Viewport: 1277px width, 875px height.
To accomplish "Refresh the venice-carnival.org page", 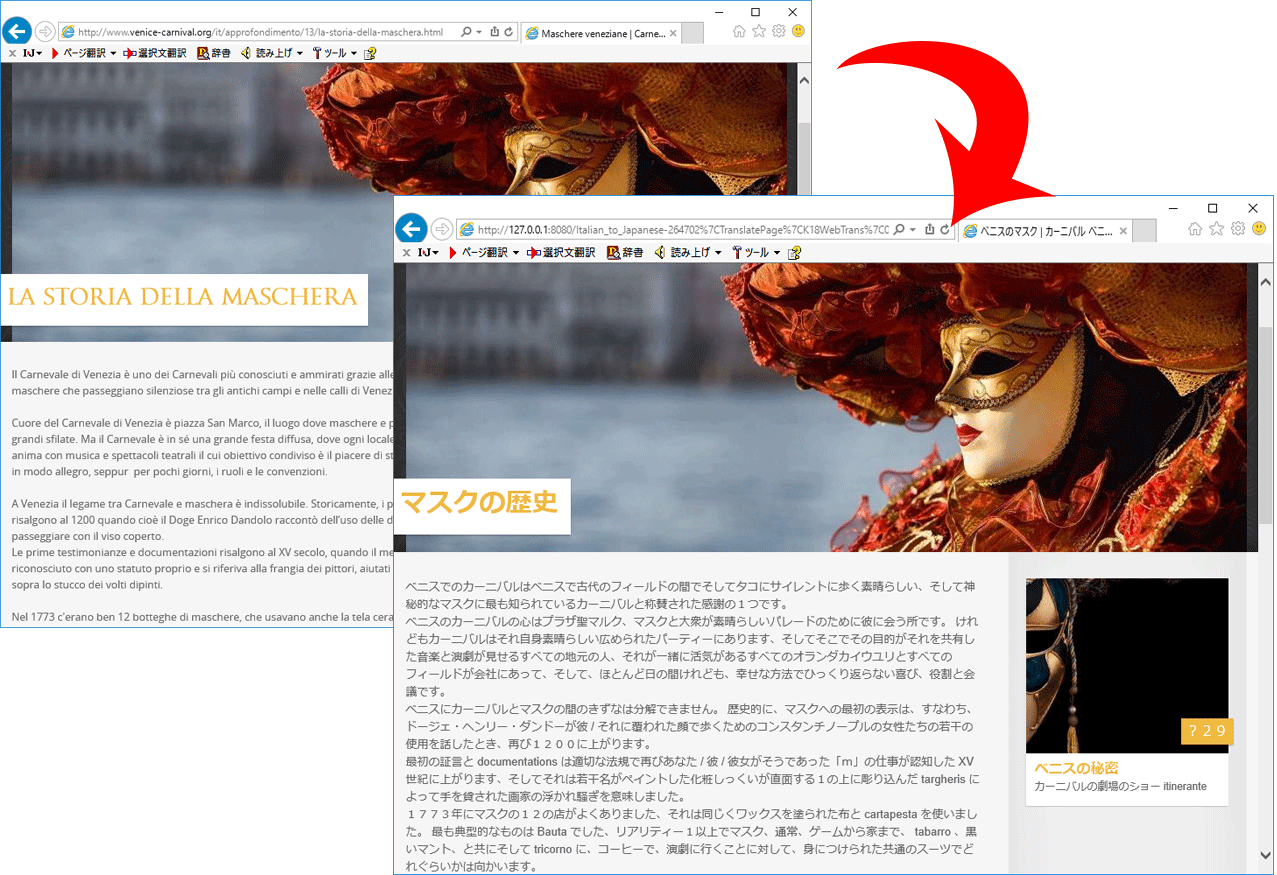I will [x=508, y=32].
